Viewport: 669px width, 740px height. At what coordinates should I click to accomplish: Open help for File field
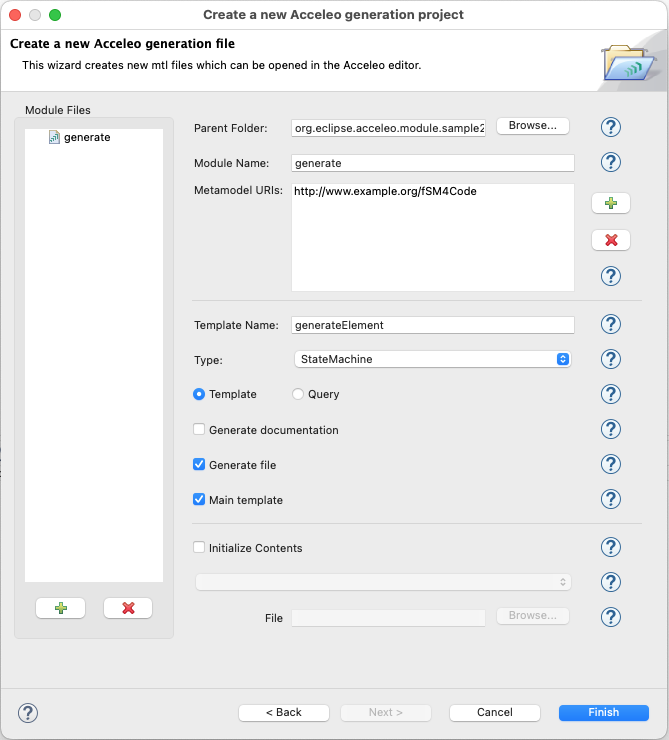pyautogui.click(x=610, y=617)
